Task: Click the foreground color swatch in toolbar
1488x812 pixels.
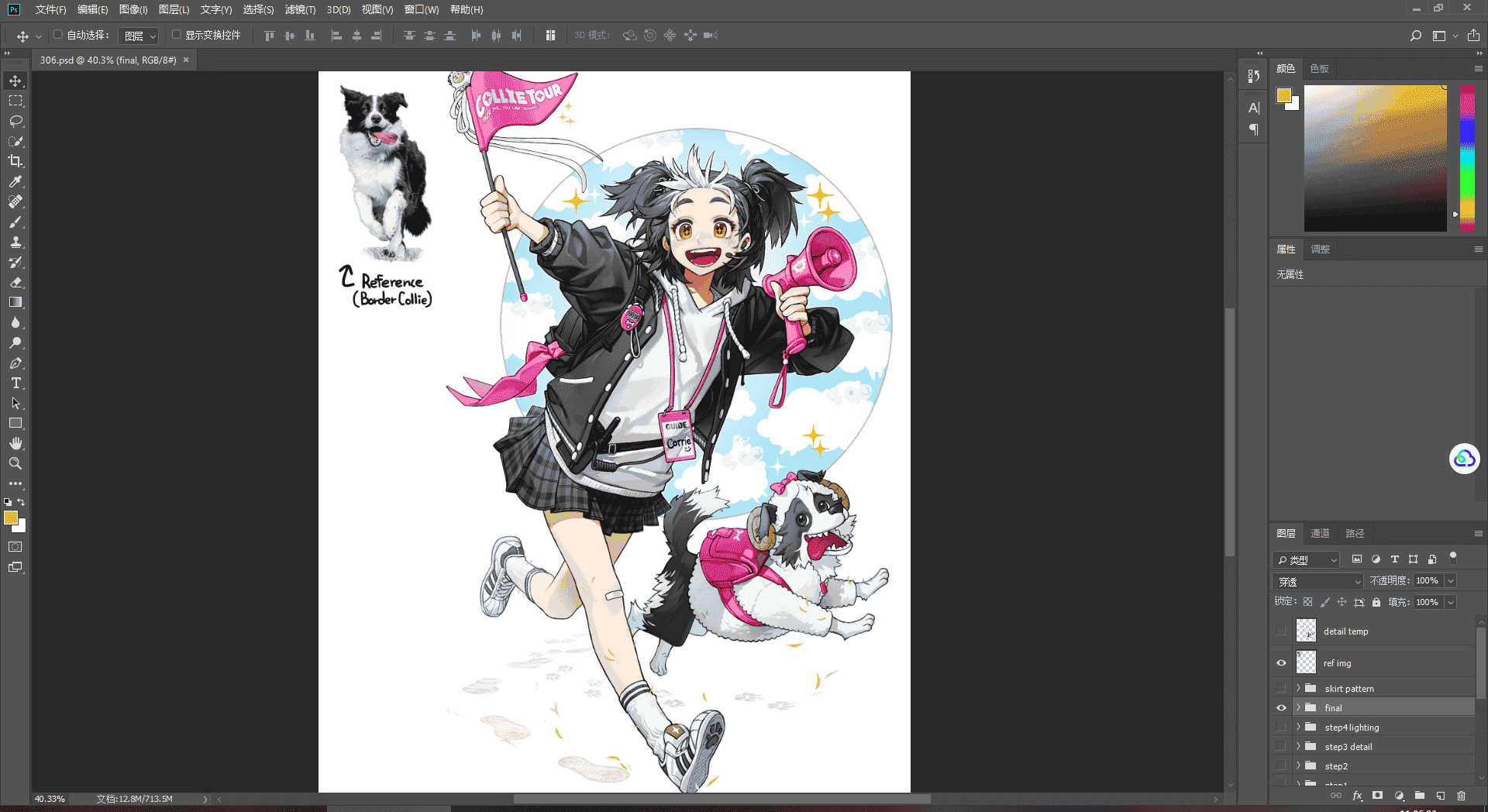Action: click(11, 518)
